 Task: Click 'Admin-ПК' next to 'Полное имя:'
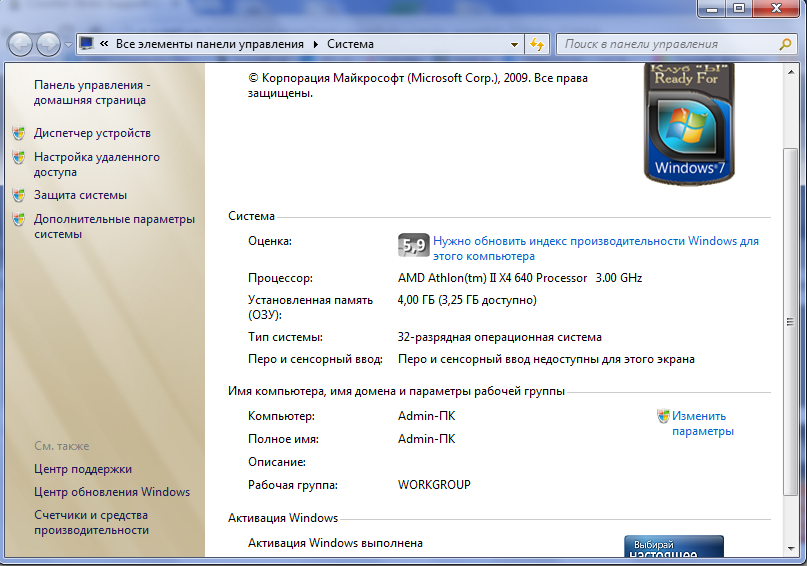point(426,439)
